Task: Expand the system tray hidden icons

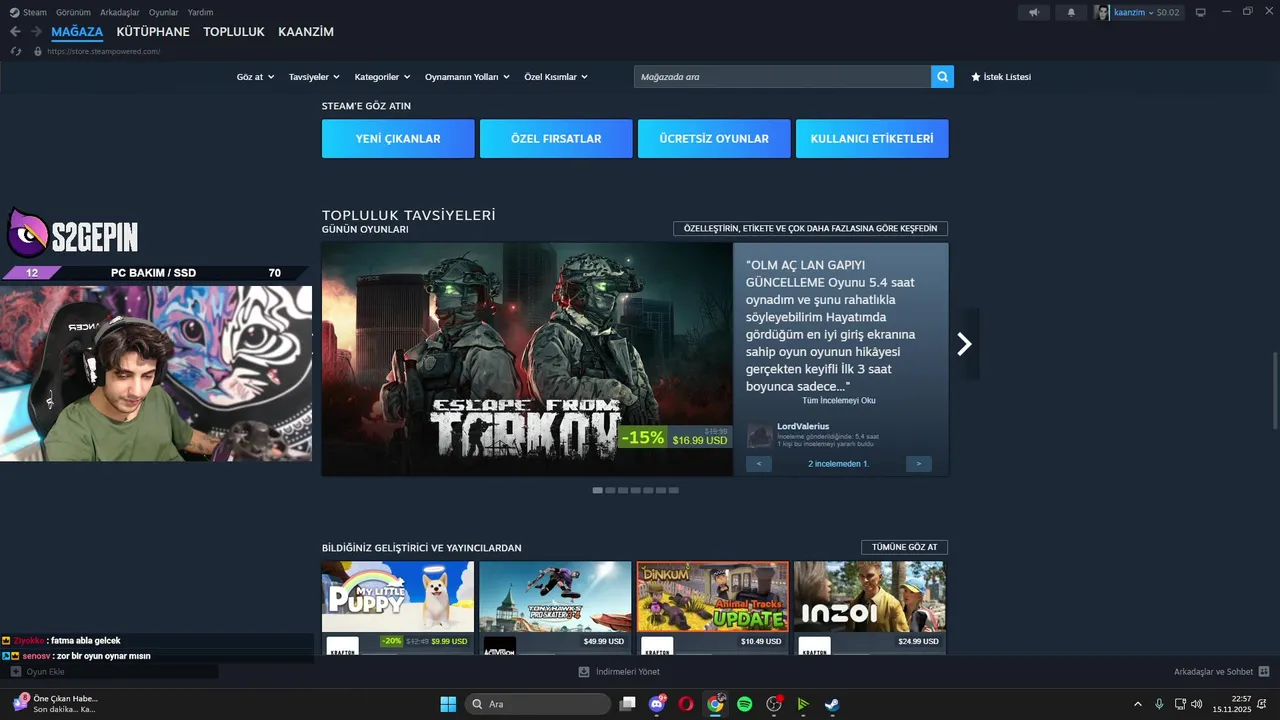Action: [1137, 704]
